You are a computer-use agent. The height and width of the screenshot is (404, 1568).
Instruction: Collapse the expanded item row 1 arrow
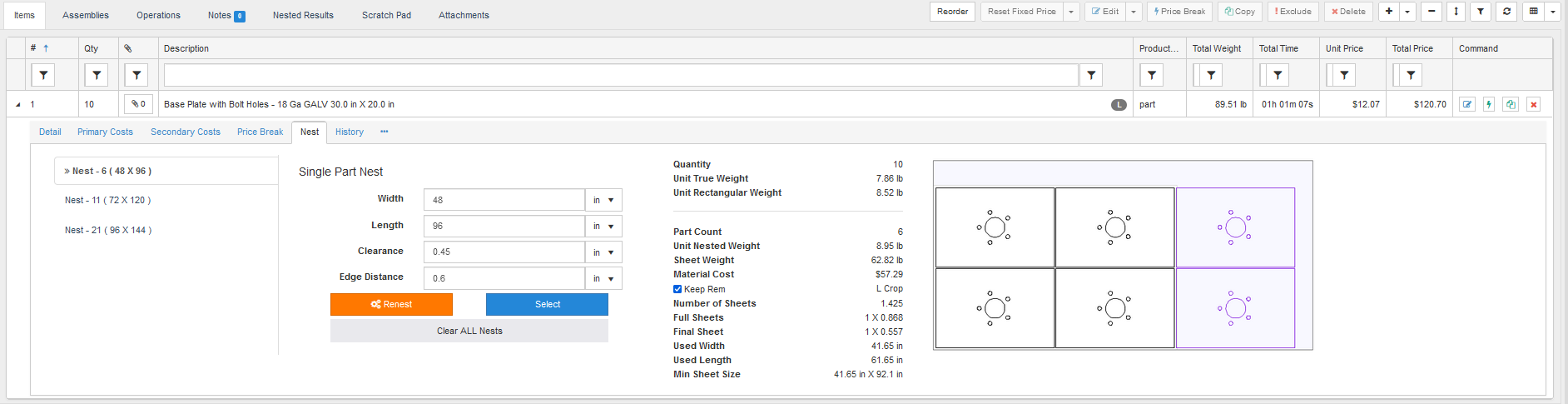18,105
